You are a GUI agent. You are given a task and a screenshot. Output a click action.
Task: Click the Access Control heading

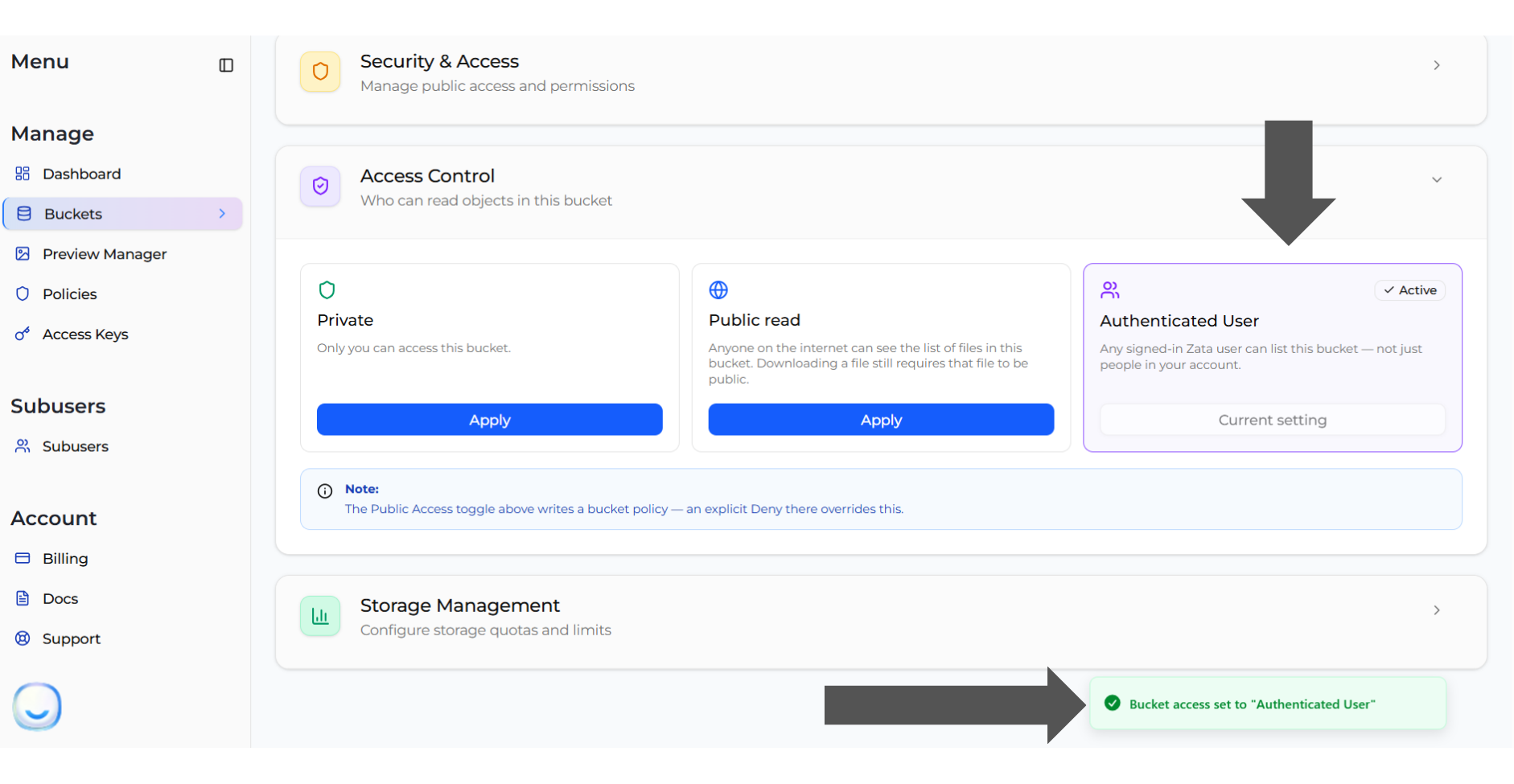pyautogui.click(x=427, y=175)
